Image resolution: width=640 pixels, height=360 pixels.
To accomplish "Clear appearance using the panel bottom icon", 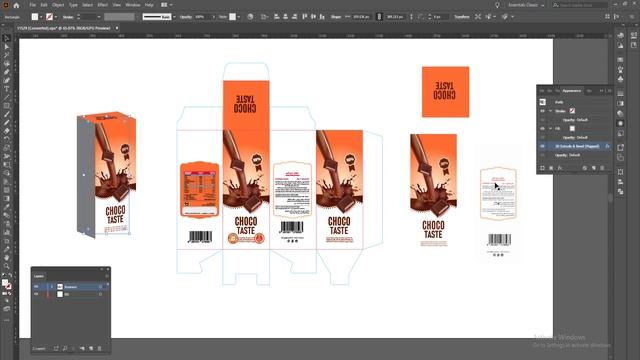I will click(x=584, y=168).
